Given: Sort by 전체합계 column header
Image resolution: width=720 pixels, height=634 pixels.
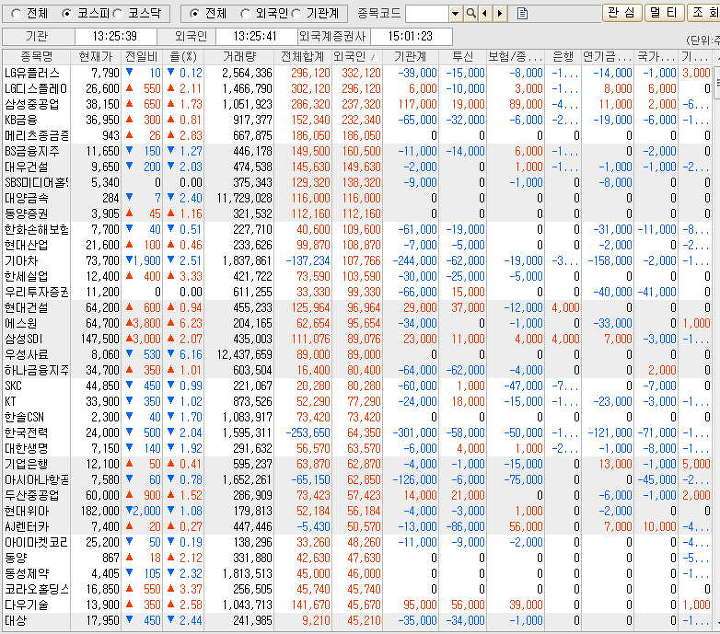Looking at the screenshot, I should tap(303, 57).
